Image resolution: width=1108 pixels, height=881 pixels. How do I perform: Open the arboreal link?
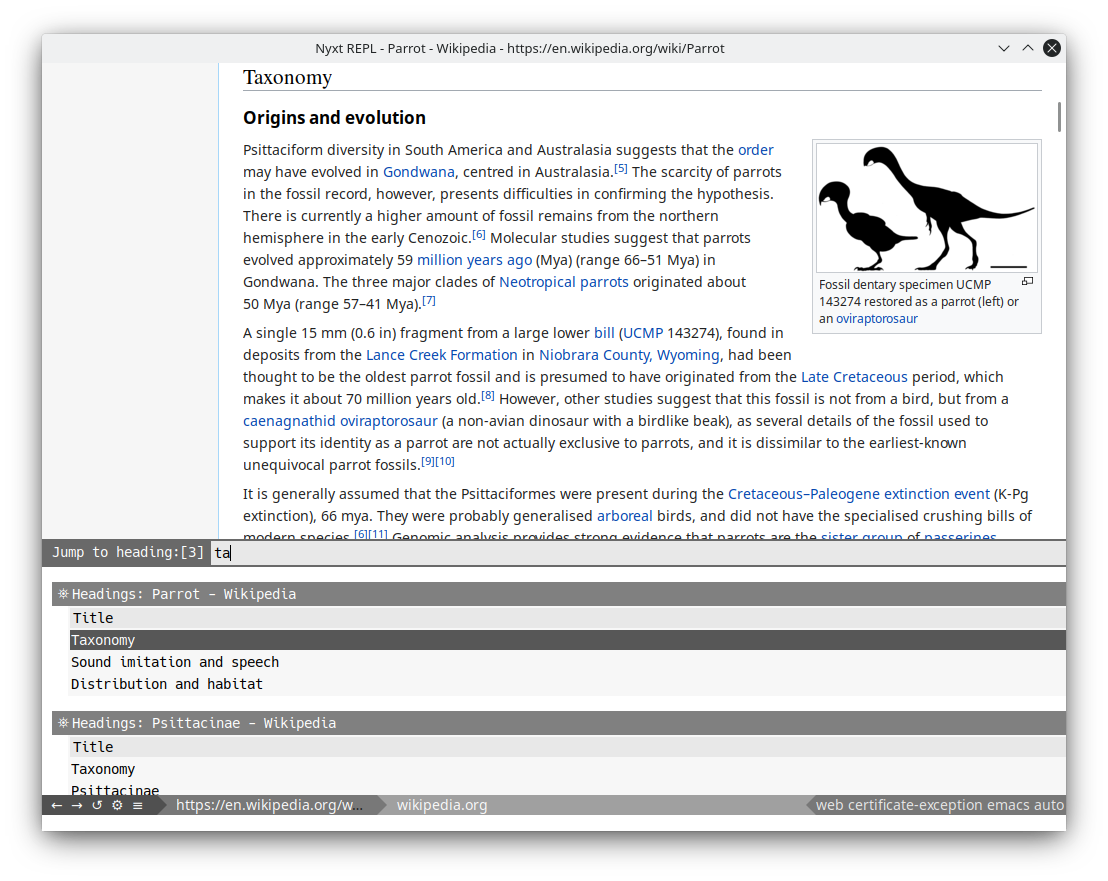pyautogui.click(x=624, y=516)
